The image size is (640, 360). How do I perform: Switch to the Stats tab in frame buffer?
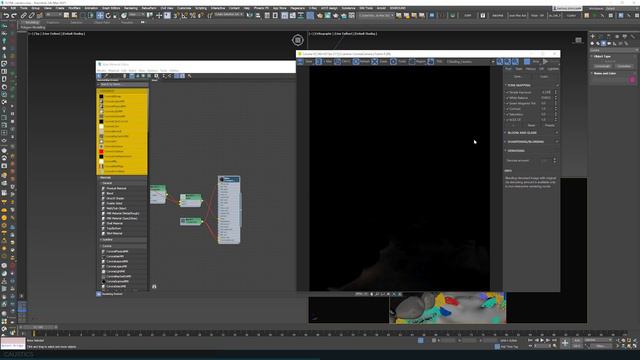[x=519, y=69]
